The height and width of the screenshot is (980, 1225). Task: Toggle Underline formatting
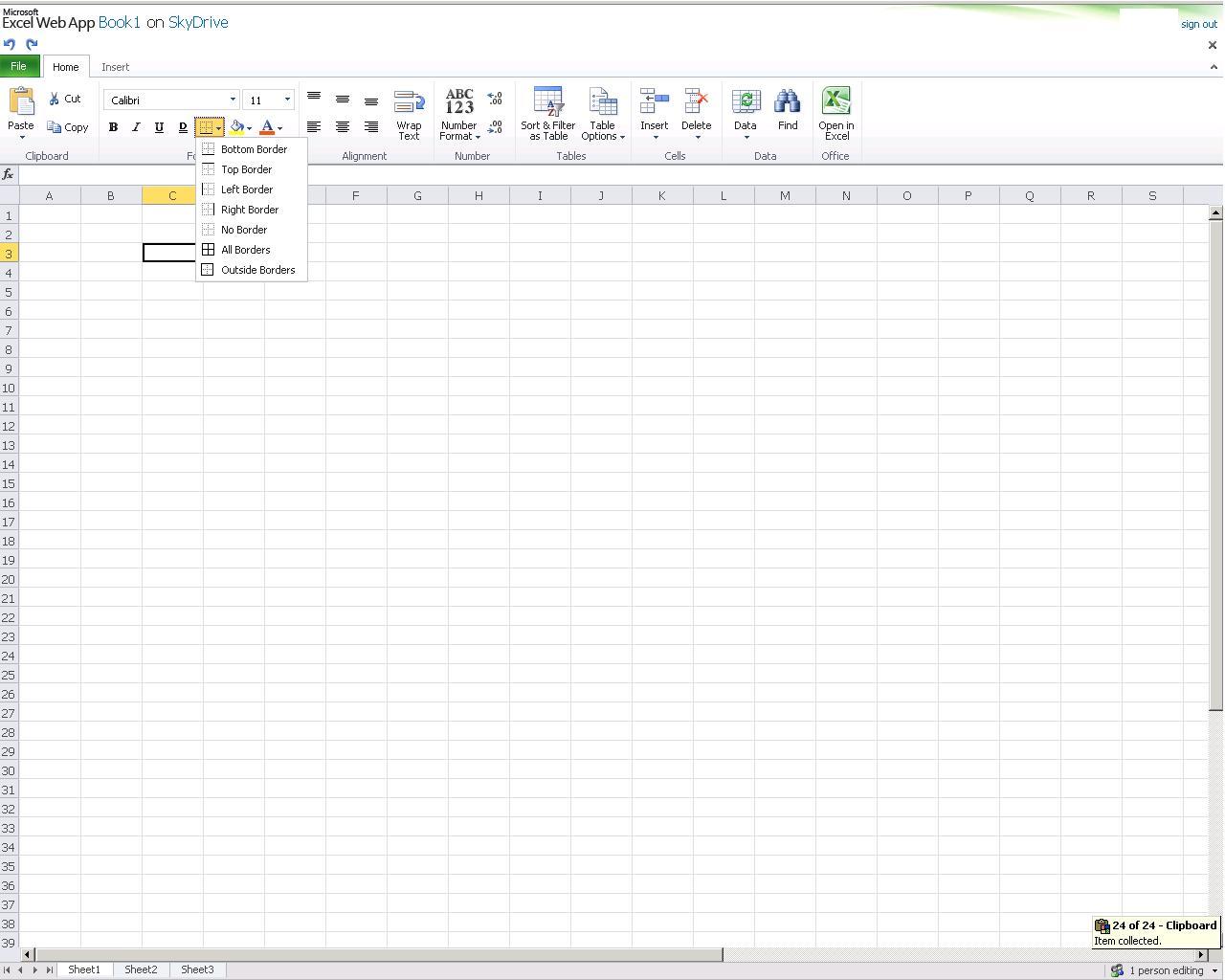click(x=159, y=127)
